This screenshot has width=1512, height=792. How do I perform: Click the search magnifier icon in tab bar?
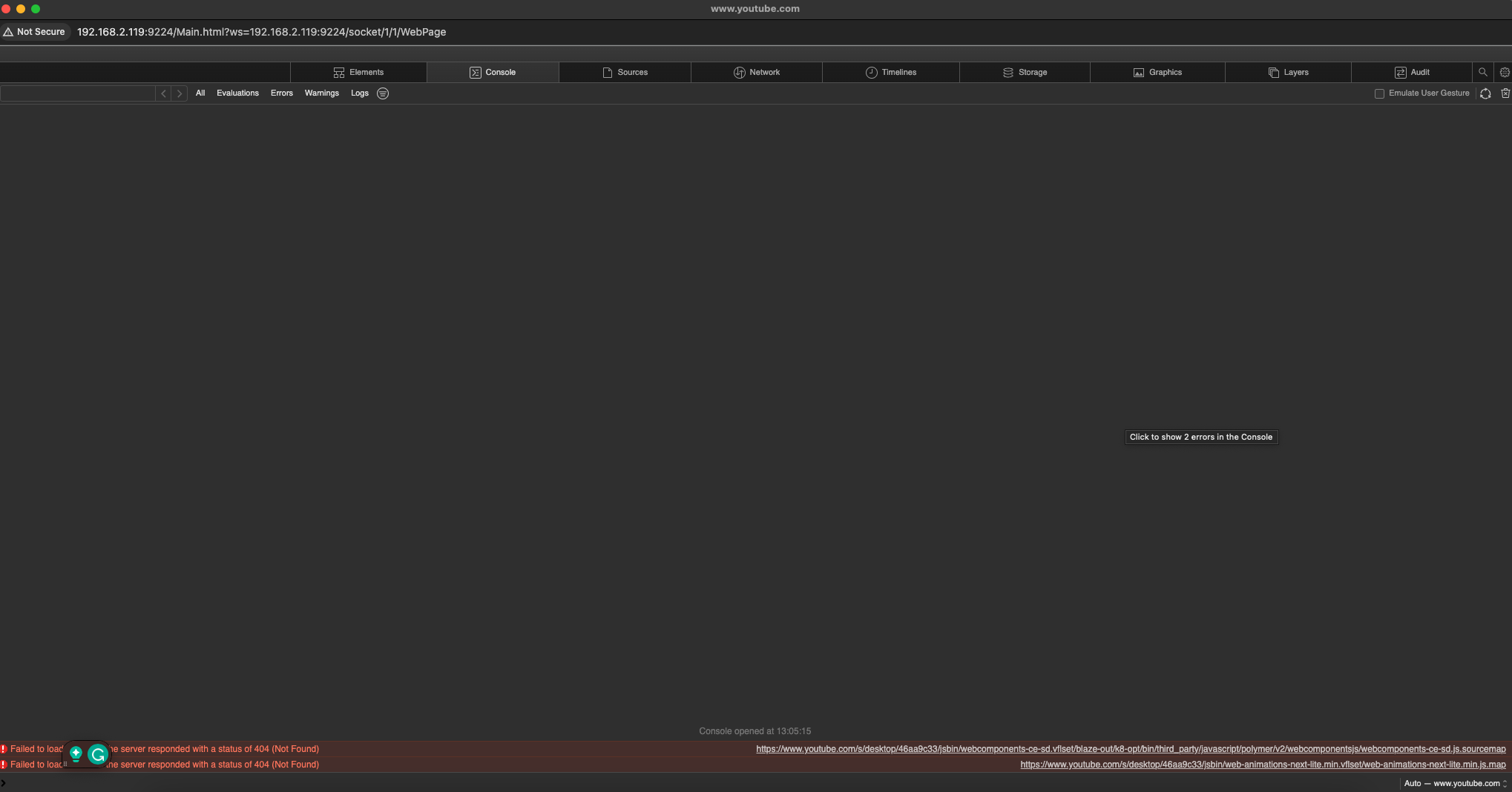coord(1482,72)
